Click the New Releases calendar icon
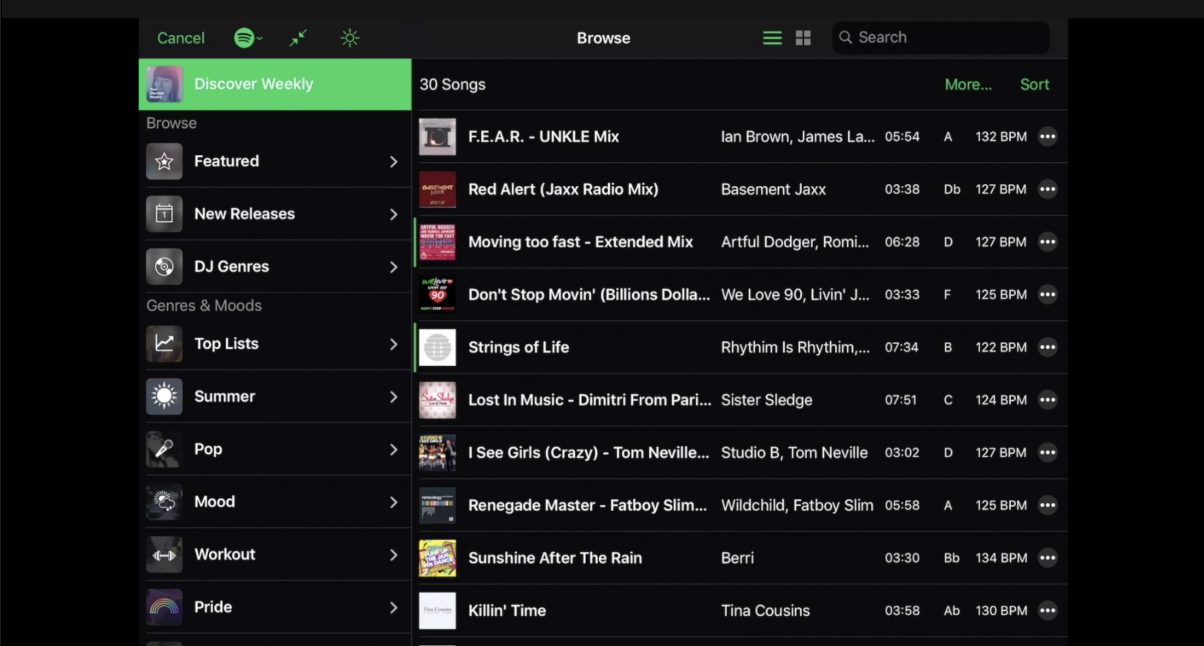This screenshot has width=1204, height=646. (x=165, y=214)
